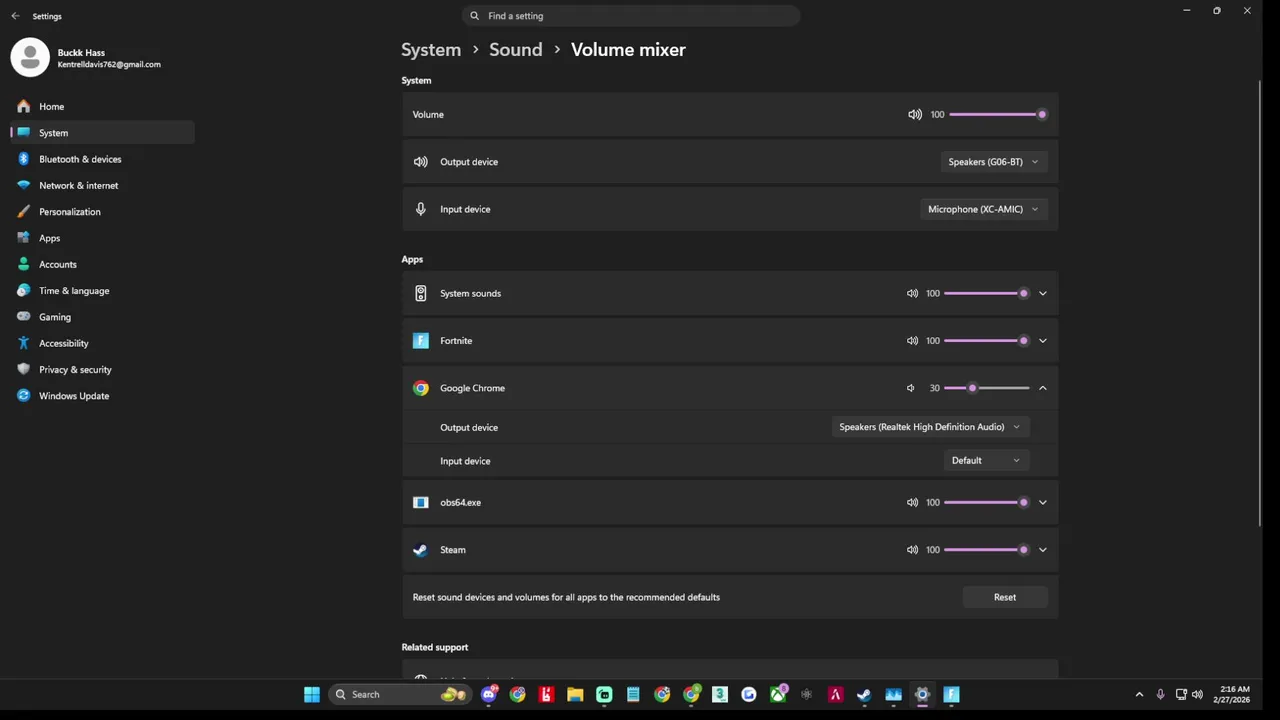
Task: Open Gaming settings
Action: (102, 317)
